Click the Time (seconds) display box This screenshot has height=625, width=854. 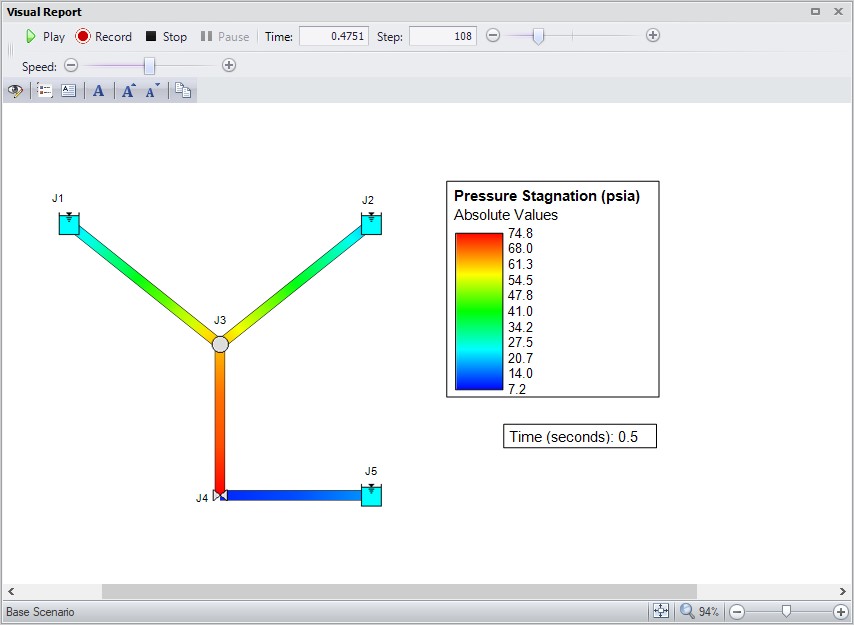click(580, 436)
